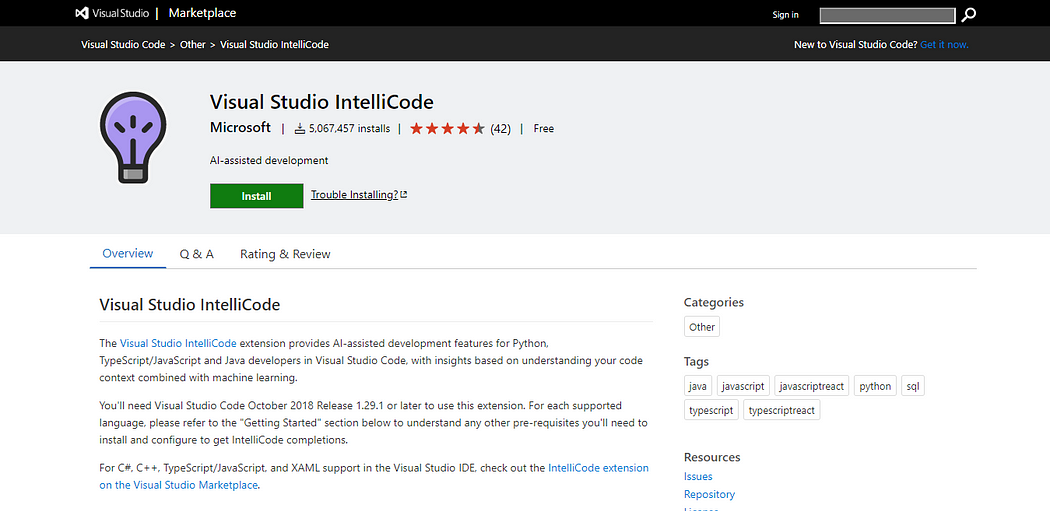1050x511 pixels.
Task: Go to Other breadcrumb category
Action: coord(193,44)
